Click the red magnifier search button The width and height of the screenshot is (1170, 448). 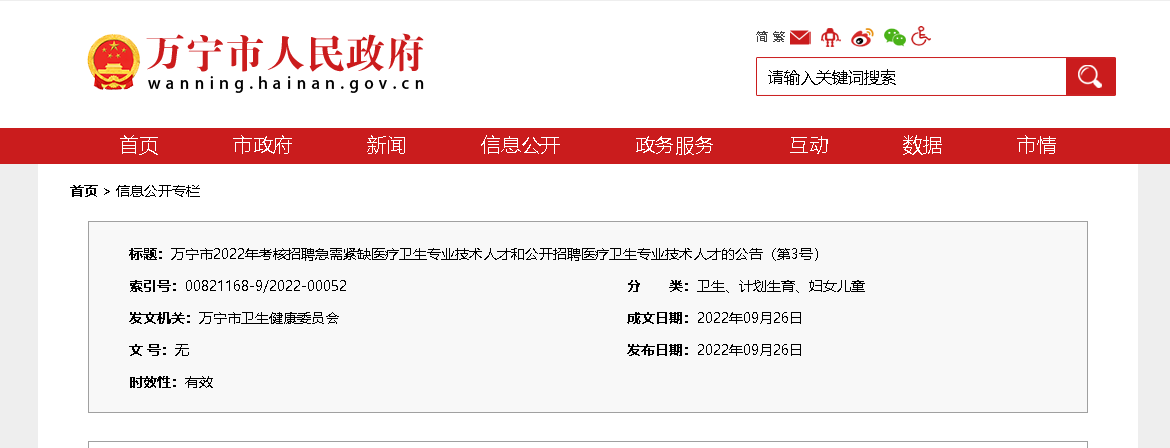tap(1090, 76)
